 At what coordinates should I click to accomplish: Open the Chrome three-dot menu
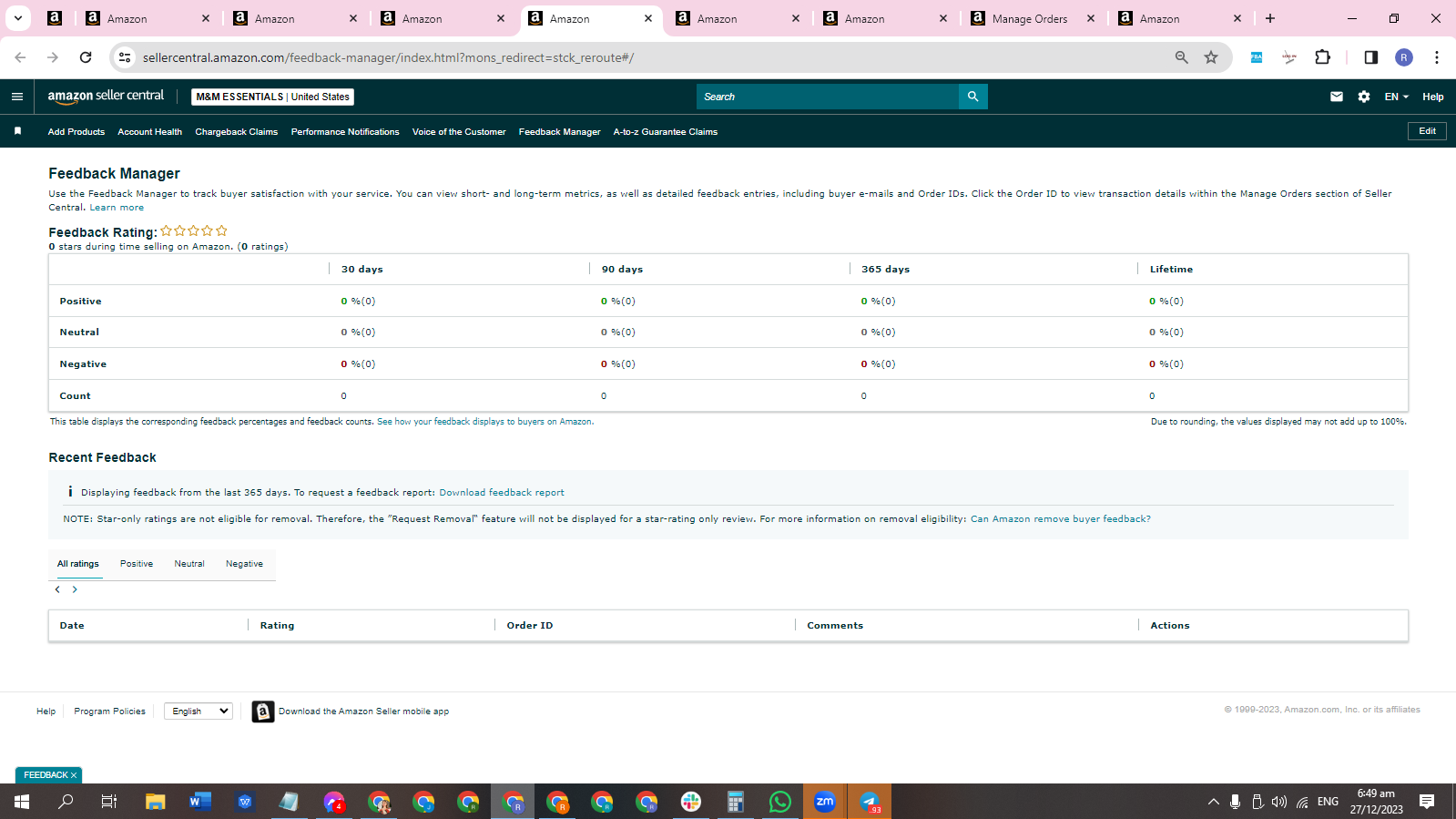pyautogui.click(x=1437, y=57)
